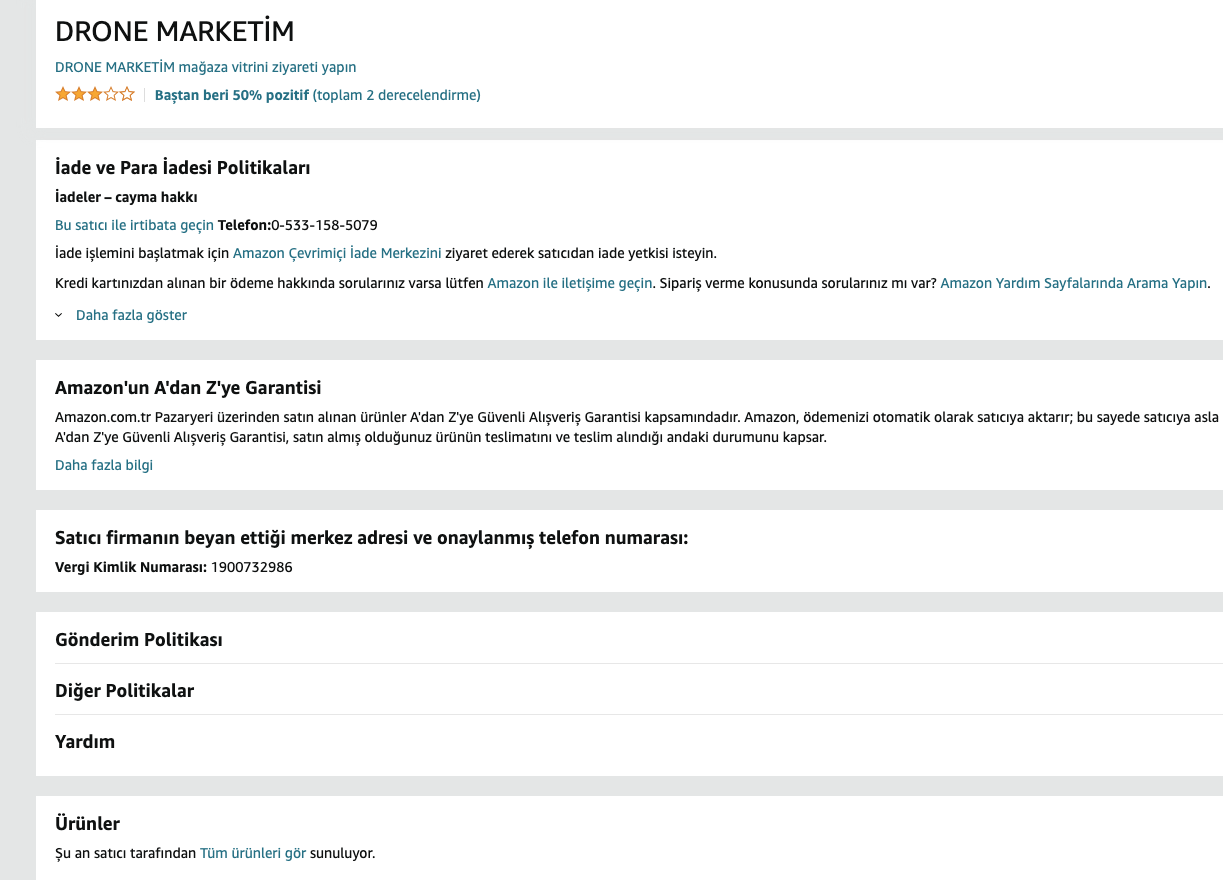Click the Ürünler heading
Image resolution: width=1223 pixels, height=880 pixels.
coord(87,824)
